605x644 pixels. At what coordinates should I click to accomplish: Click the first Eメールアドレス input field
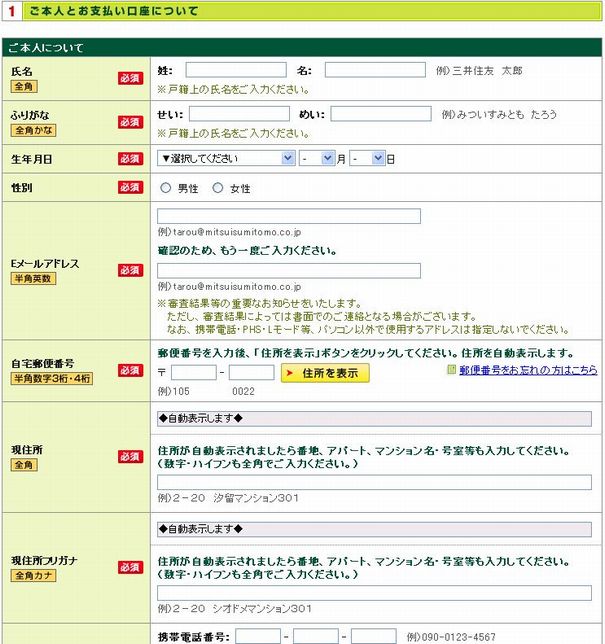click(289, 216)
